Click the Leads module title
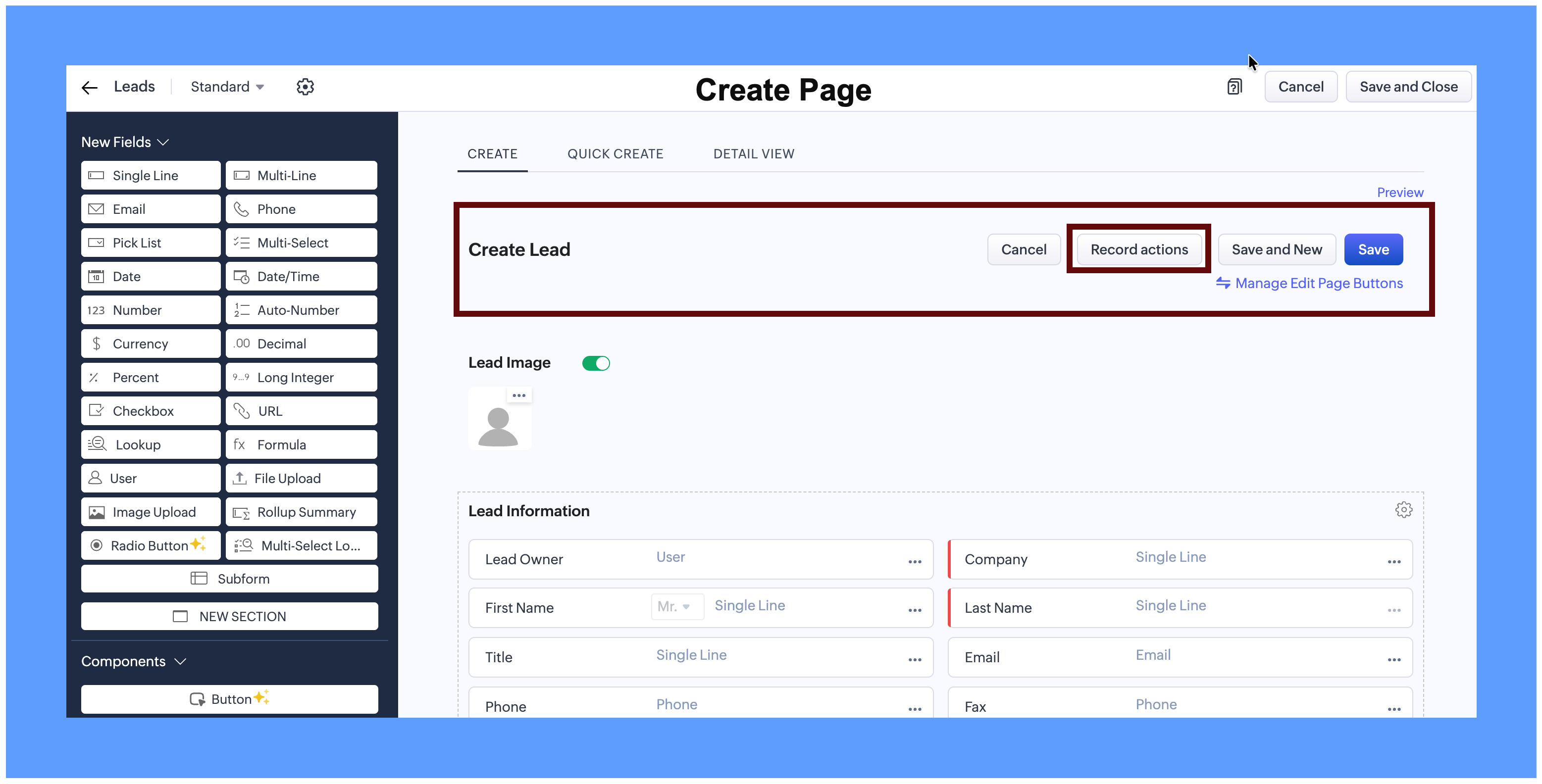 pos(134,87)
